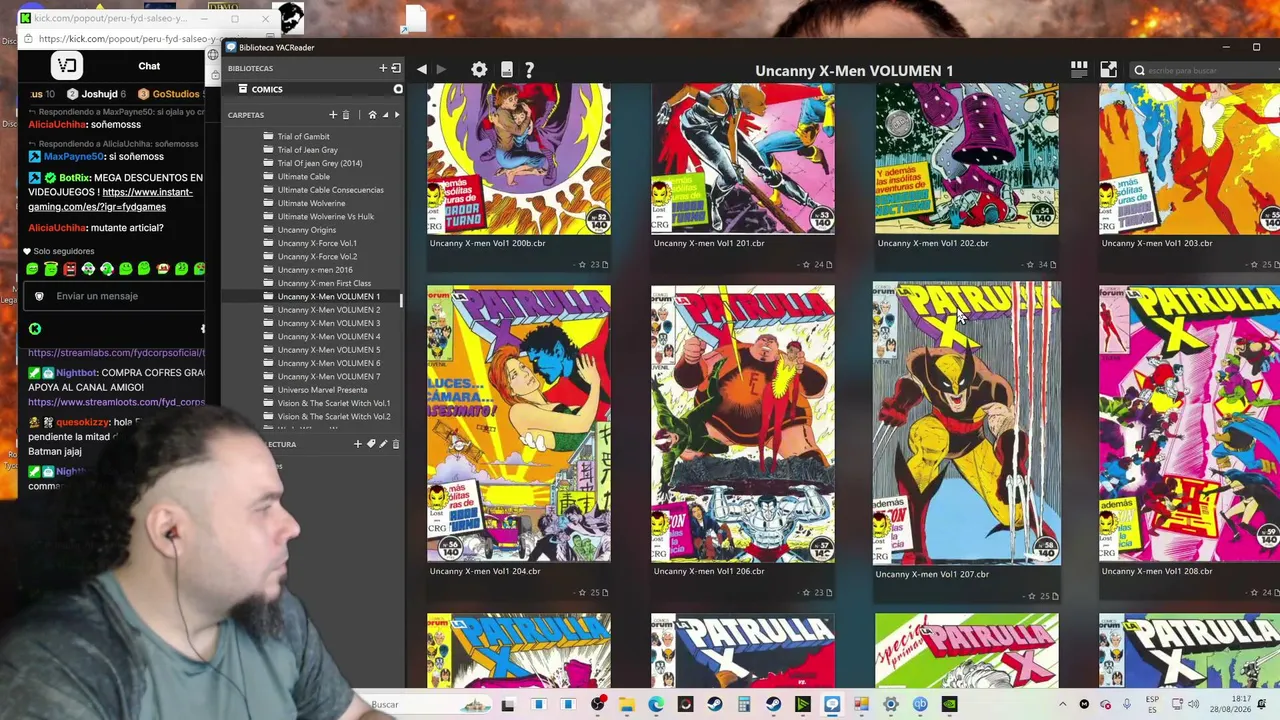Select Vision & The Scarlet Witch Vol.1 folder

click(333, 403)
